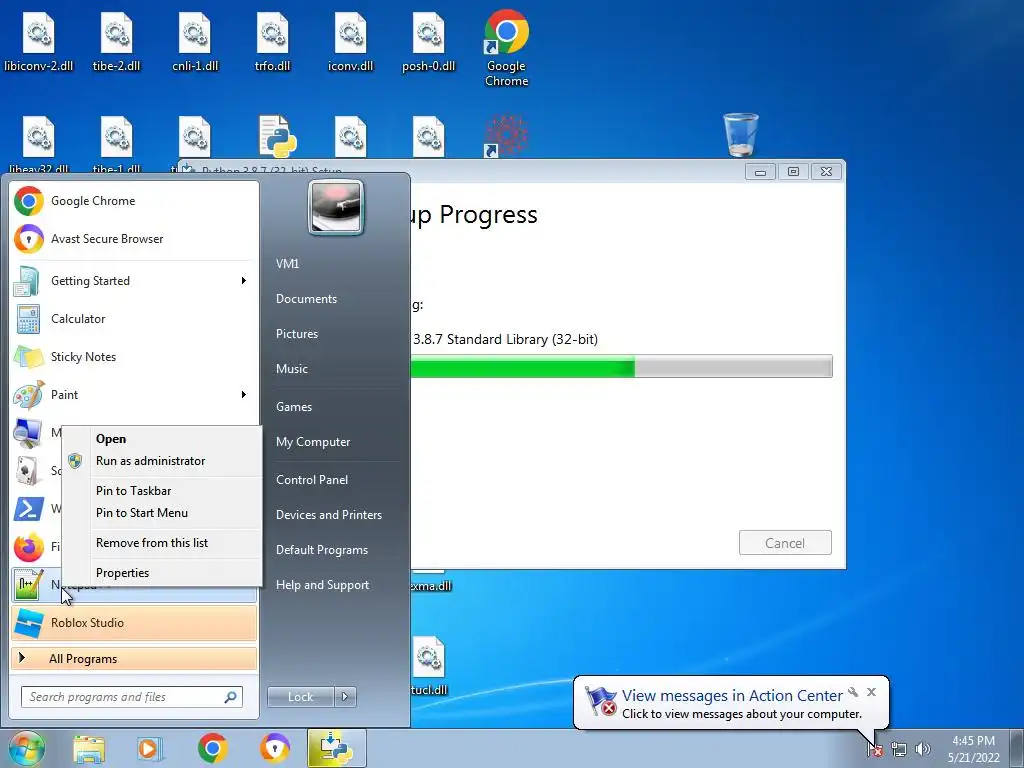This screenshot has width=1024, height=768.
Task: Open Avast Secure Browser from taskbar
Action: point(274,748)
